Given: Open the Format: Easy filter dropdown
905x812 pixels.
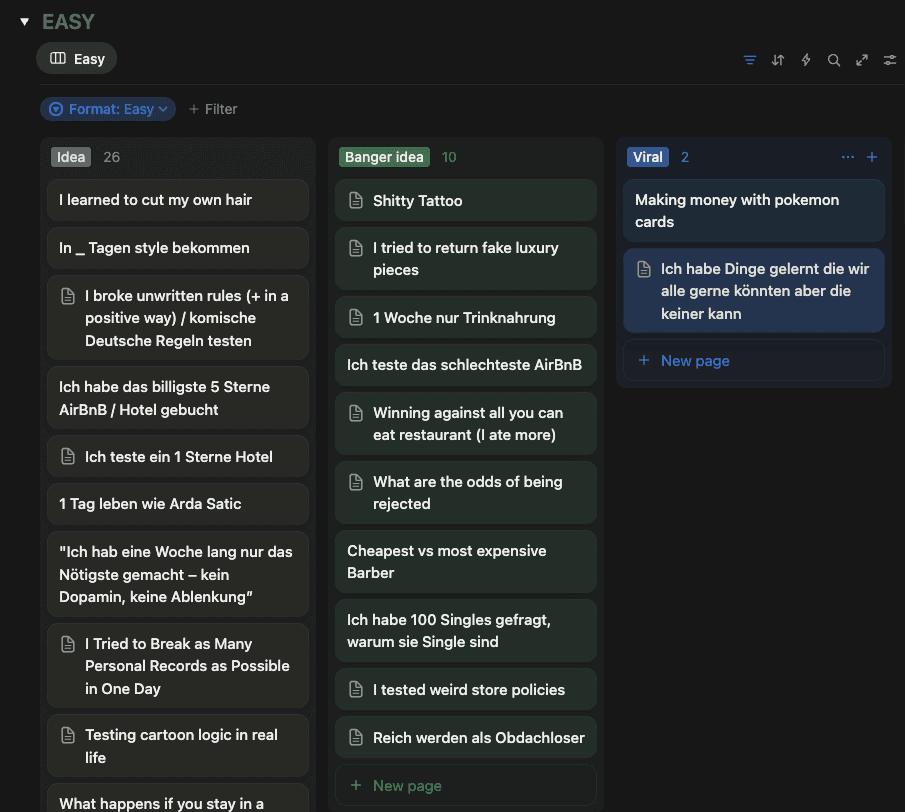Looking at the screenshot, I should pos(108,109).
